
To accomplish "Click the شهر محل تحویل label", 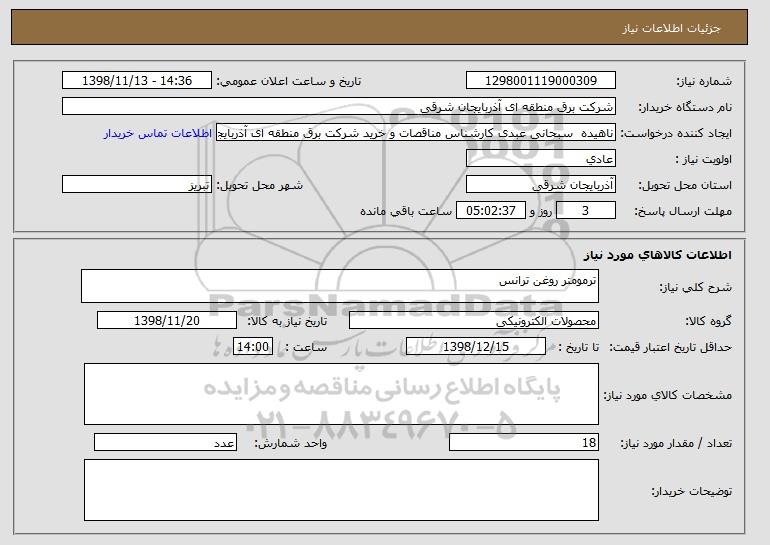I will 260,186.
